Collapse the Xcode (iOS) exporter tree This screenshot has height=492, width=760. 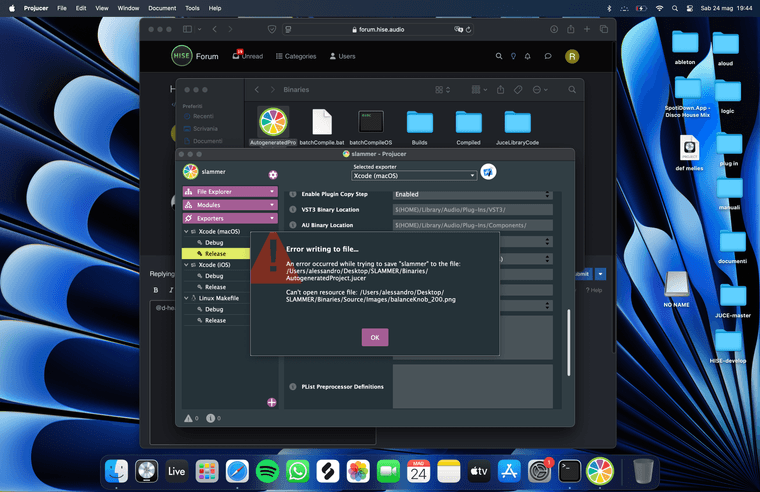point(186,265)
